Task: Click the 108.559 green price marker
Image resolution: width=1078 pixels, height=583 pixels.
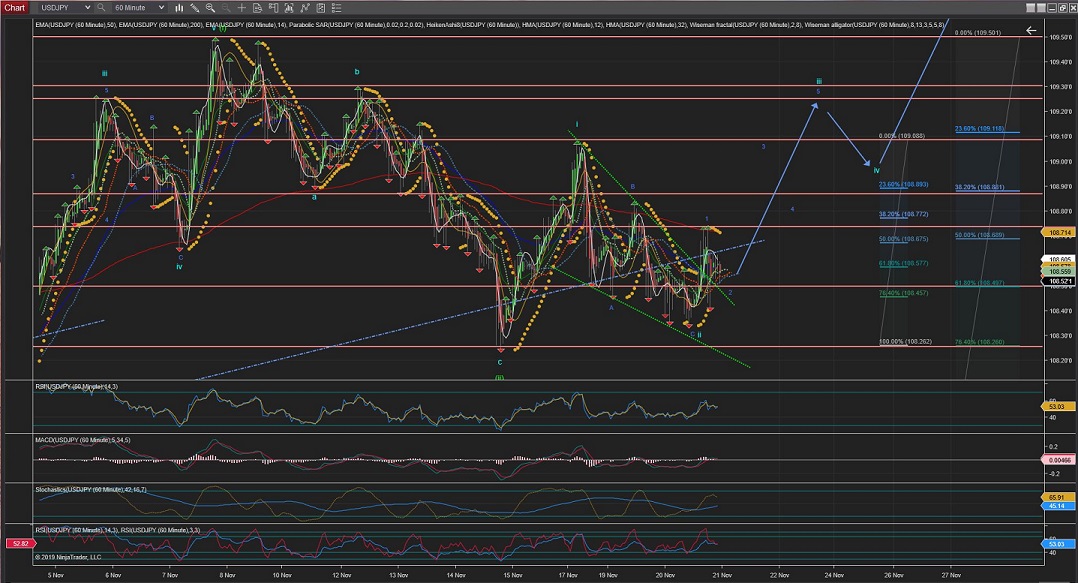Action: [x=1060, y=272]
